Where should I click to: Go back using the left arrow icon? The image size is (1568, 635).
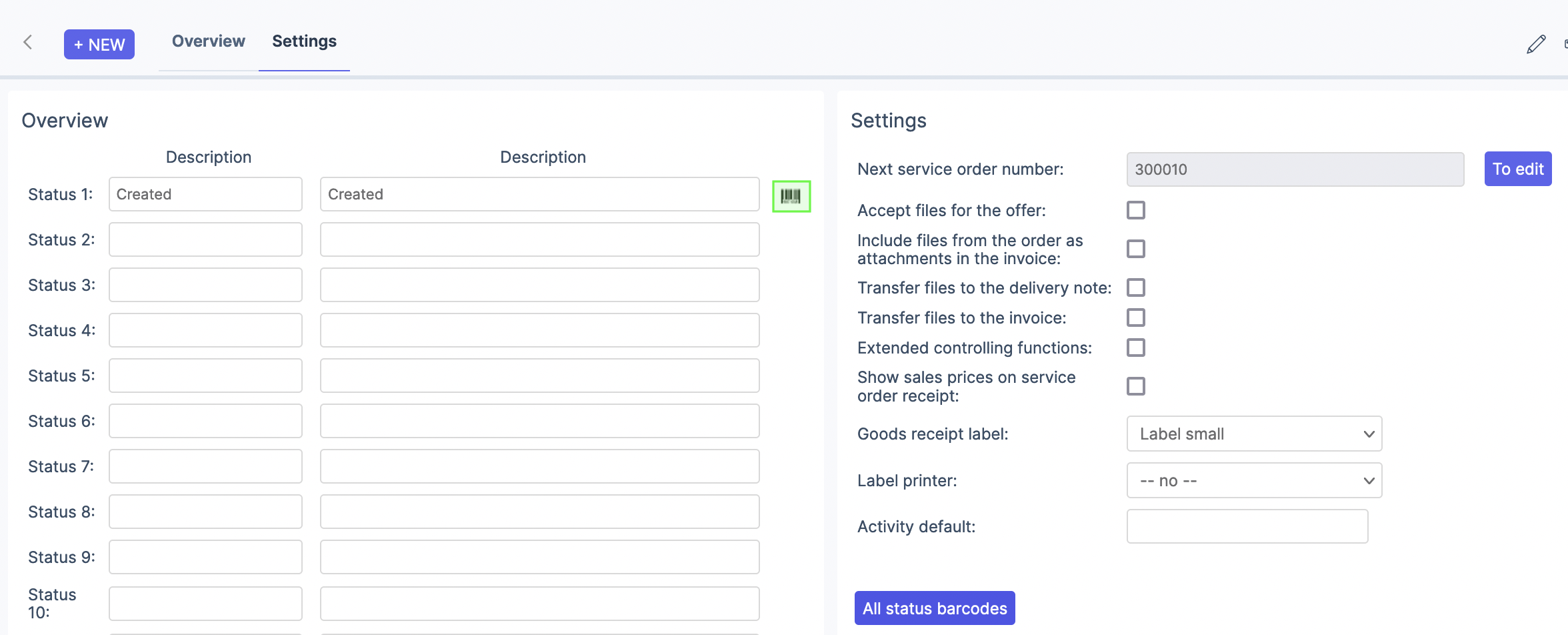coord(28,43)
